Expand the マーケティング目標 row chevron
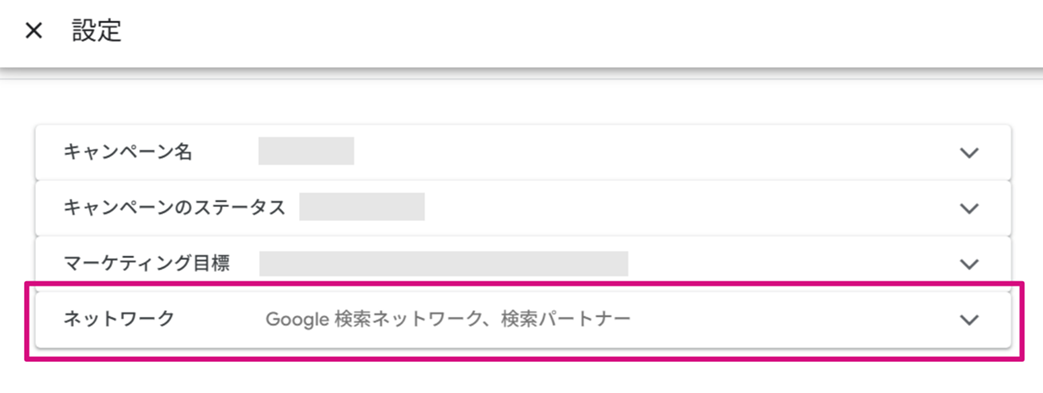Viewport: 1043px width, 393px height. click(969, 264)
